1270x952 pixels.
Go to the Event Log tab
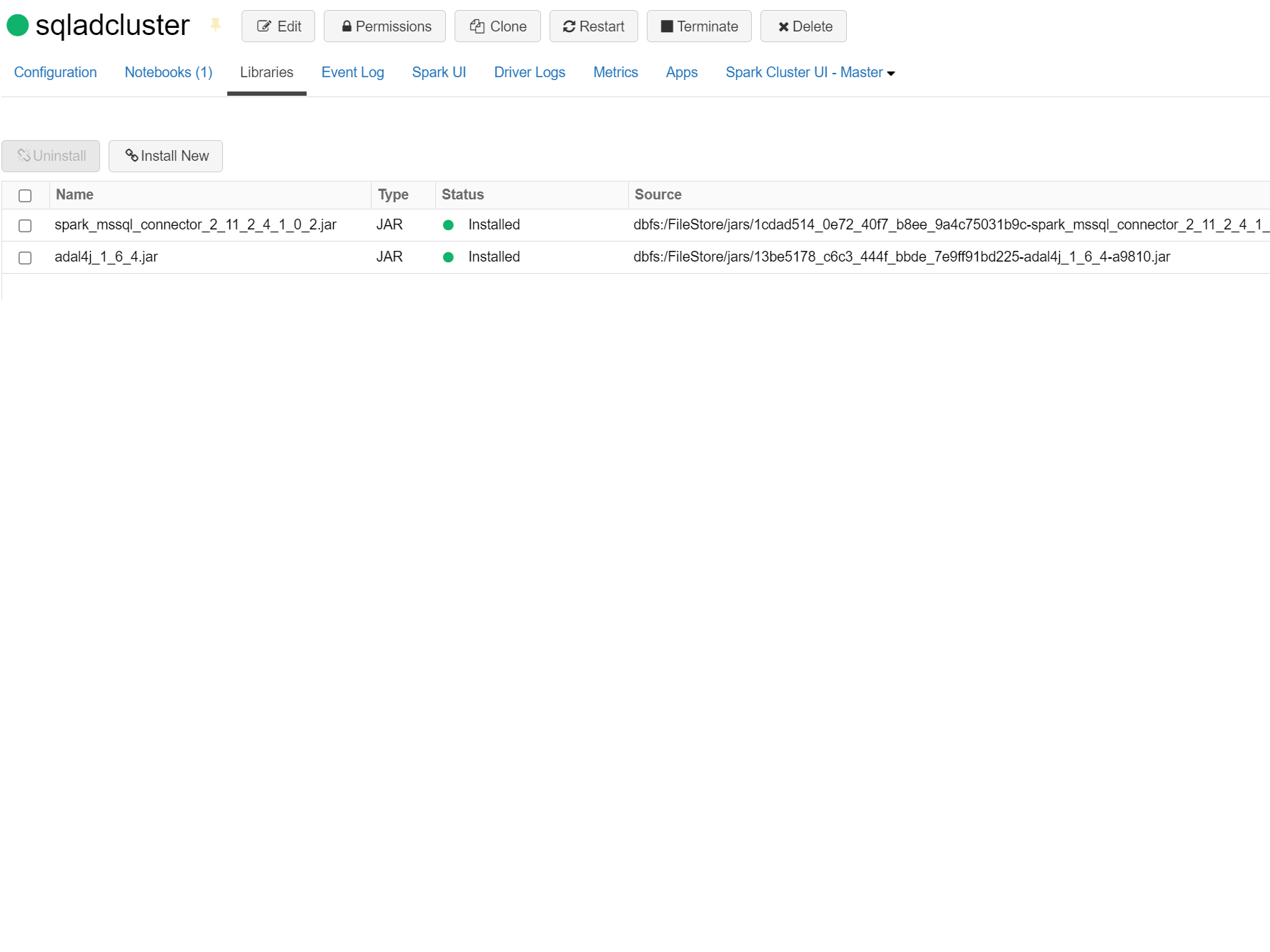point(352,72)
